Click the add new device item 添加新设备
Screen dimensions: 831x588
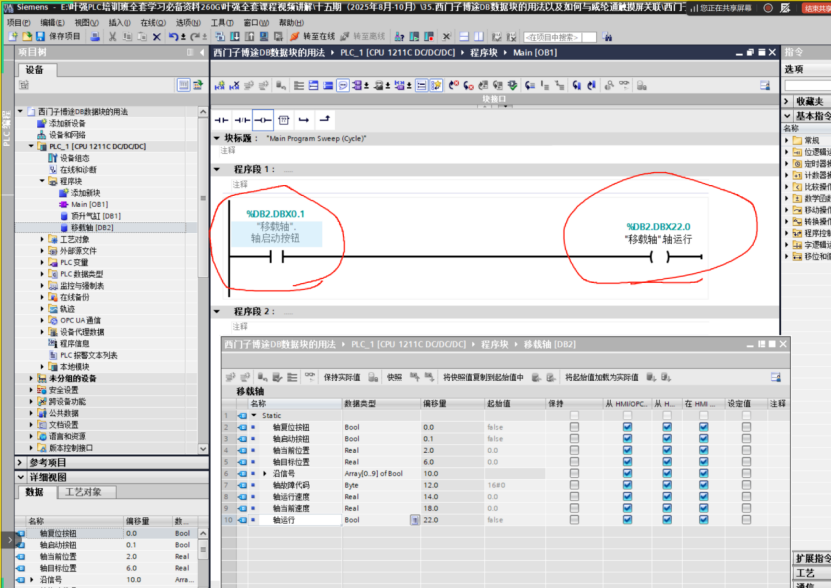pos(67,123)
